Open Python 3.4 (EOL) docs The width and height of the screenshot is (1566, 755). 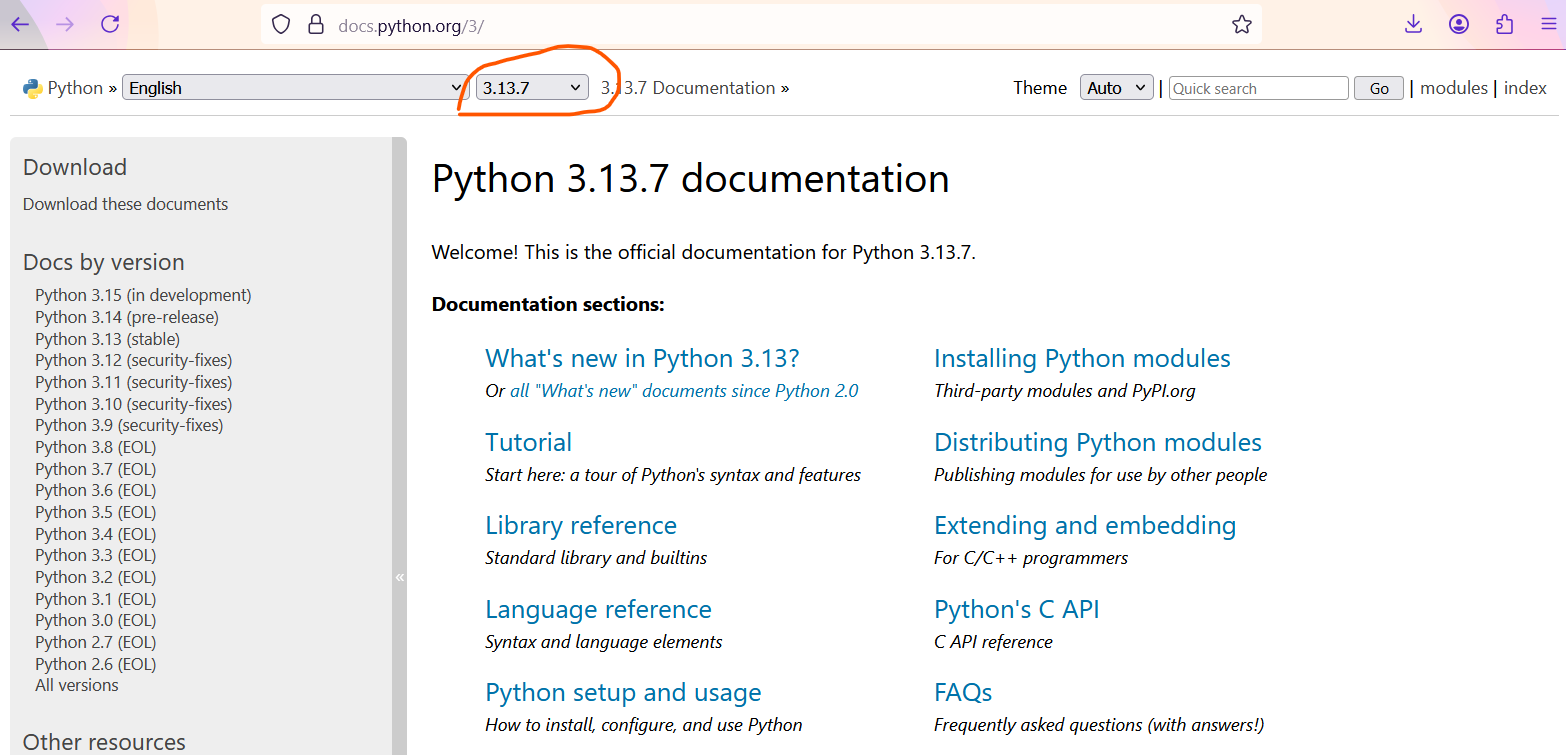(x=96, y=534)
